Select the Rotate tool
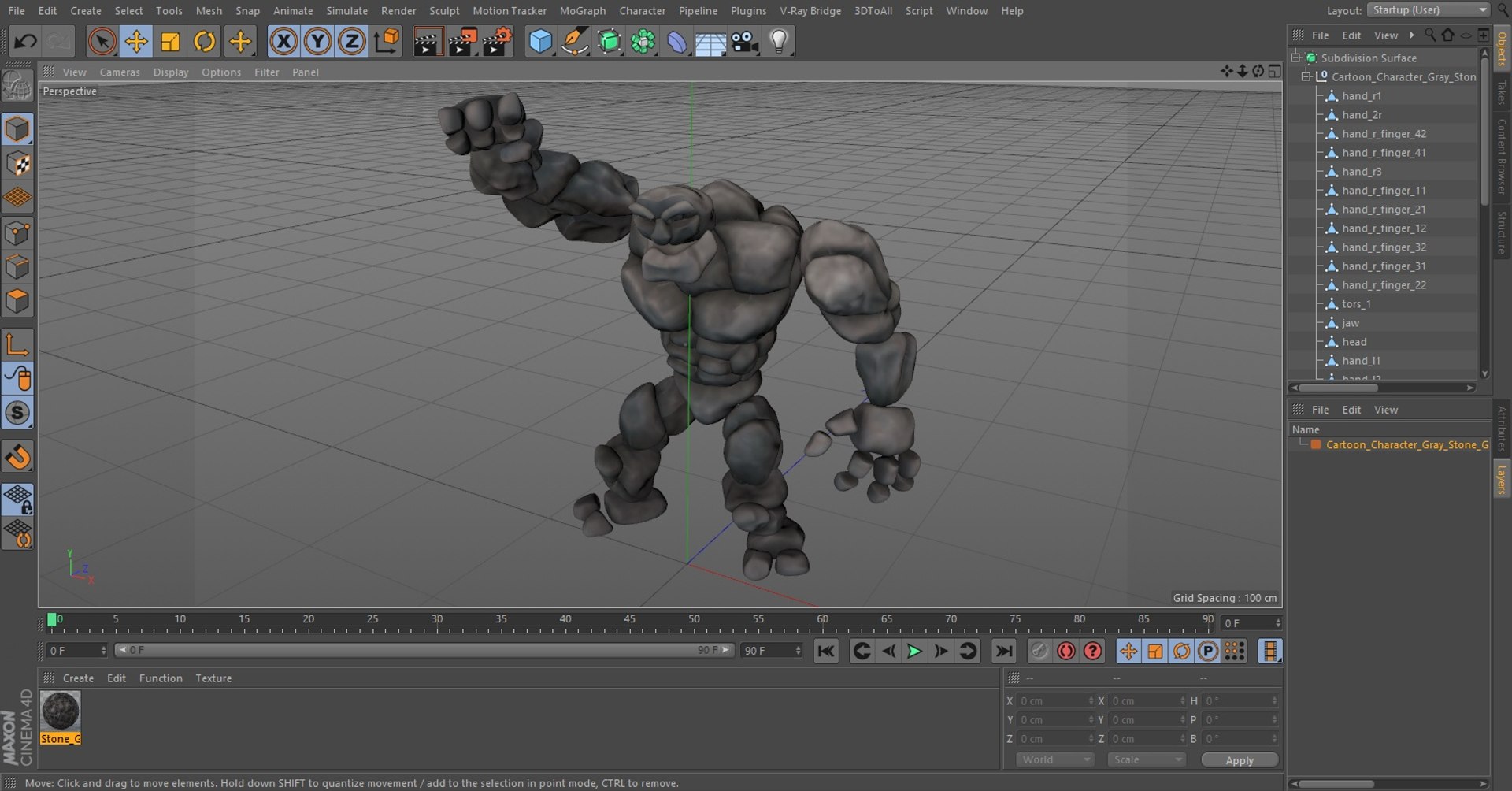 tap(205, 41)
